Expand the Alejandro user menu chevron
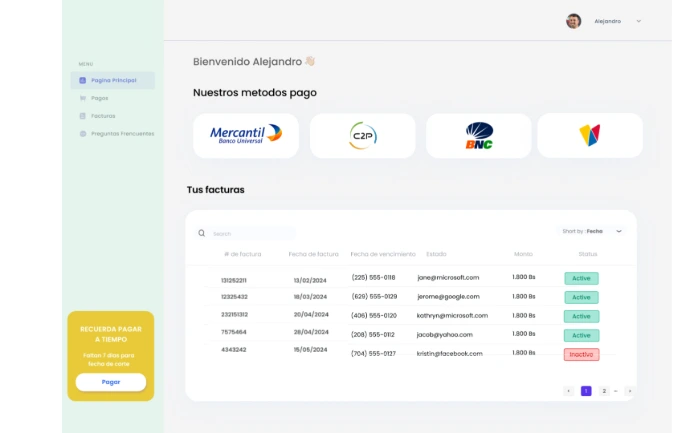This screenshot has width=690, height=433. pyautogui.click(x=639, y=21)
